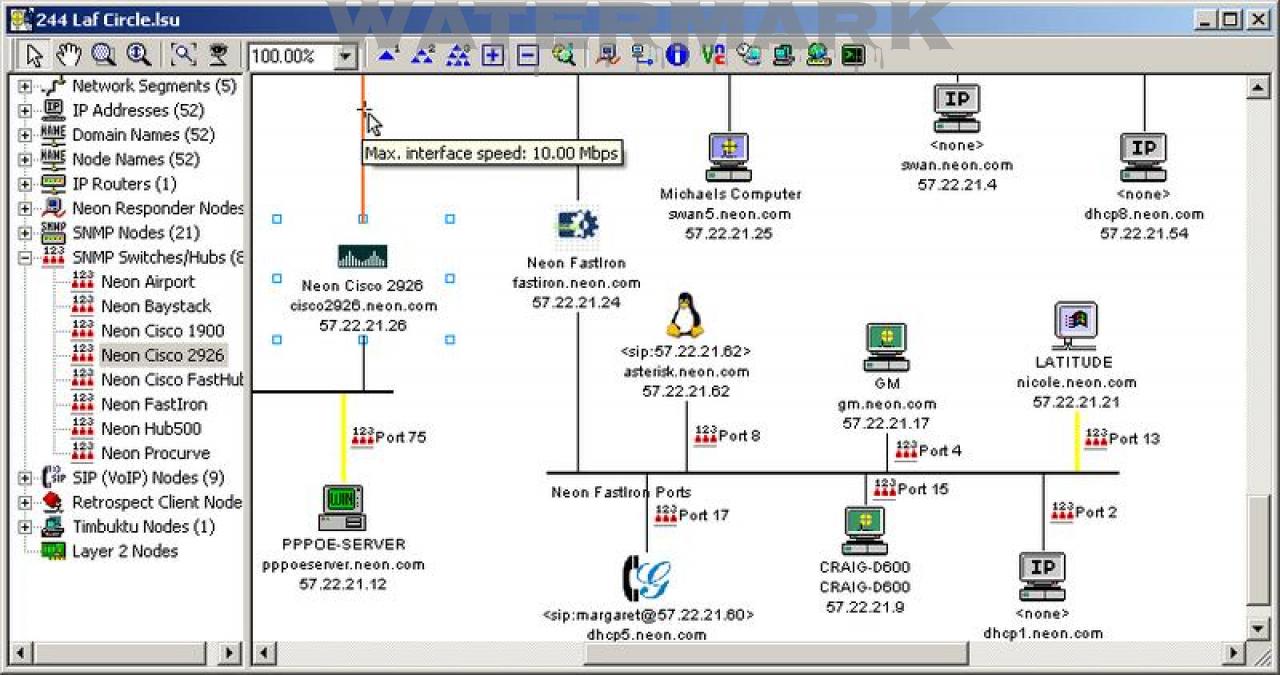The height and width of the screenshot is (675, 1280).
Task: Select the zoom area magnifier tool
Action: coord(103,55)
